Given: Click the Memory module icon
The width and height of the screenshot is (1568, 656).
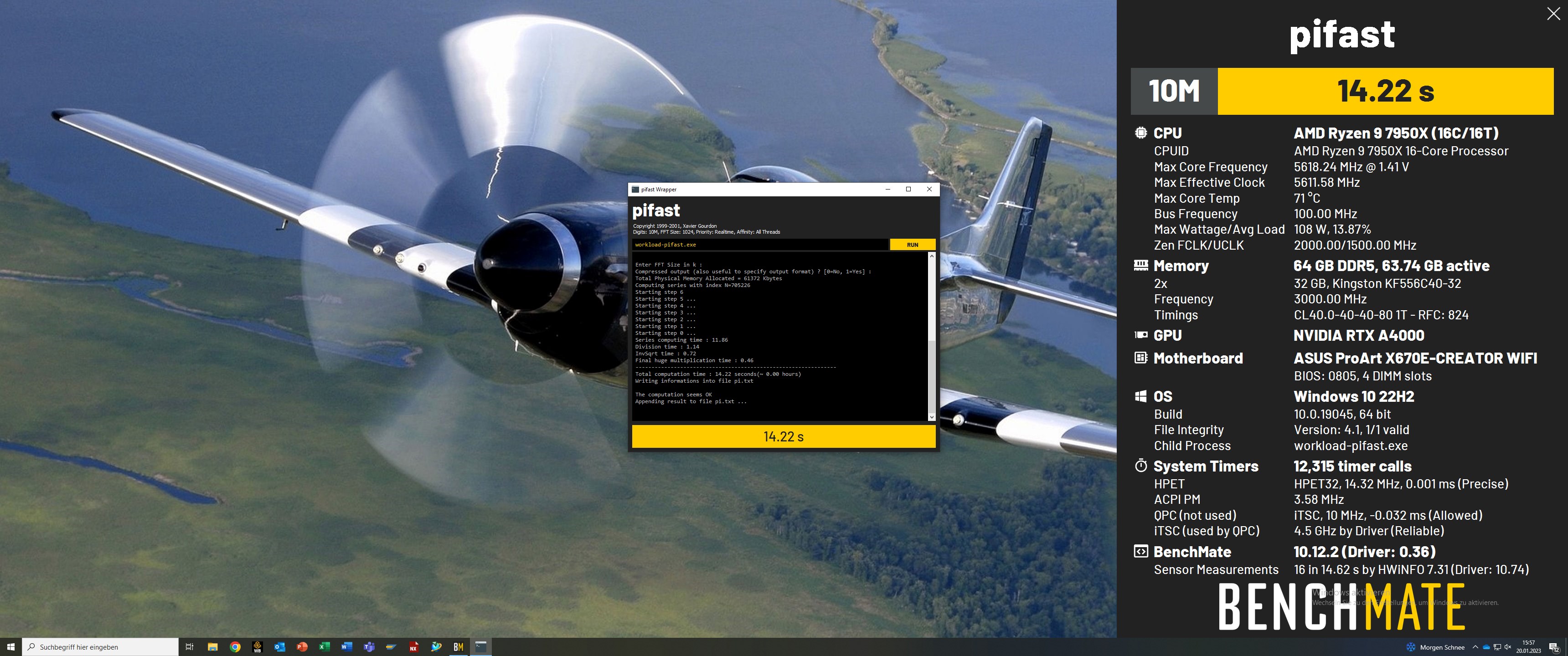Looking at the screenshot, I should coord(1141,265).
